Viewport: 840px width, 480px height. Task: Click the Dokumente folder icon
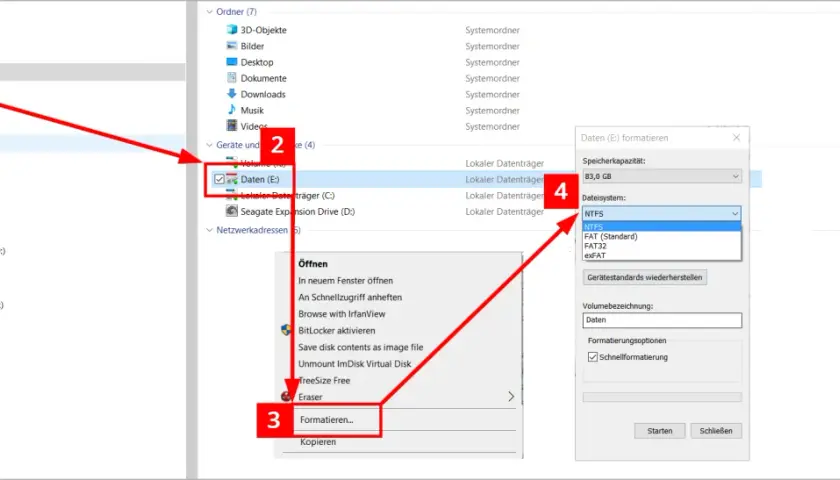[x=231, y=78]
